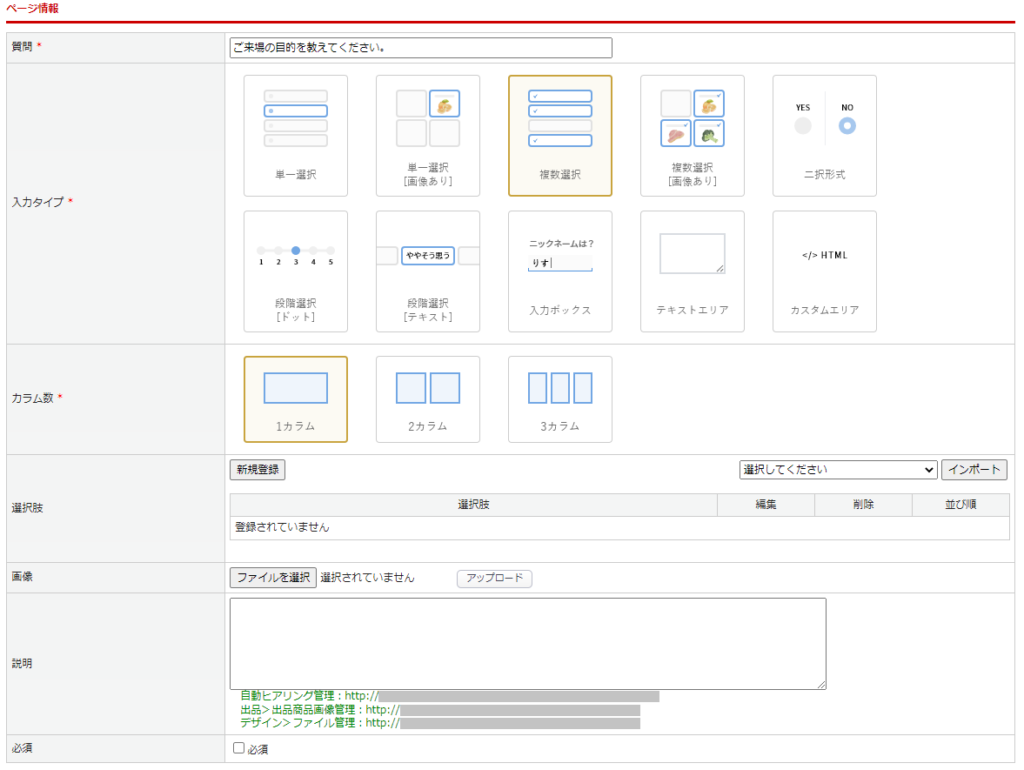1024x770 pixels.
Task: Click the 新規登録 button
Action: [x=257, y=470]
